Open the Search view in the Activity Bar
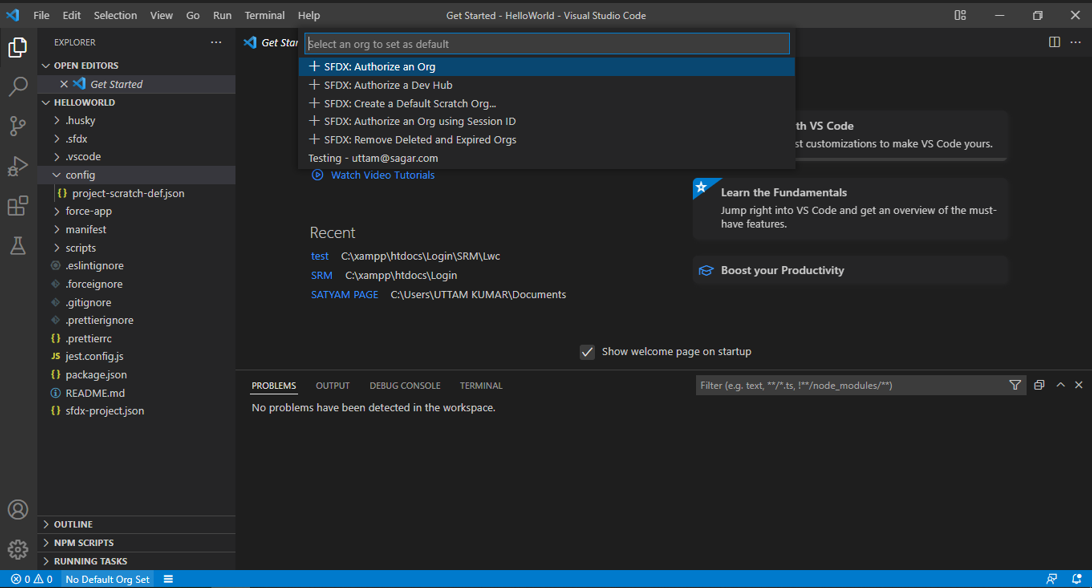This screenshot has height=588, width=1092. (17, 87)
